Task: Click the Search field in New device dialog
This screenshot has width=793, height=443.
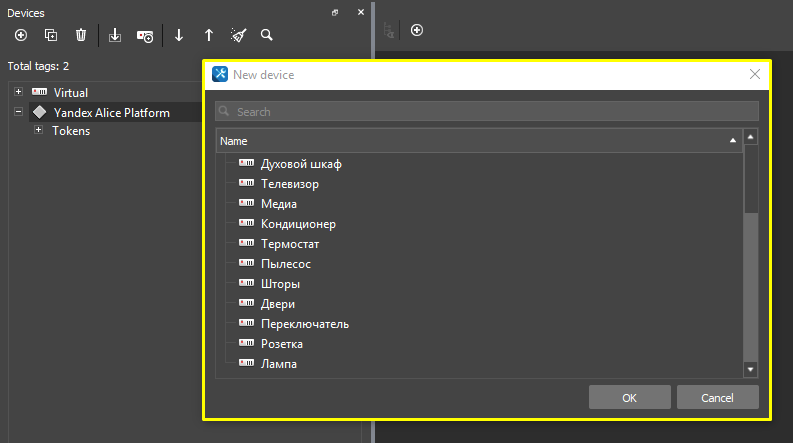Action: tap(487, 112)
